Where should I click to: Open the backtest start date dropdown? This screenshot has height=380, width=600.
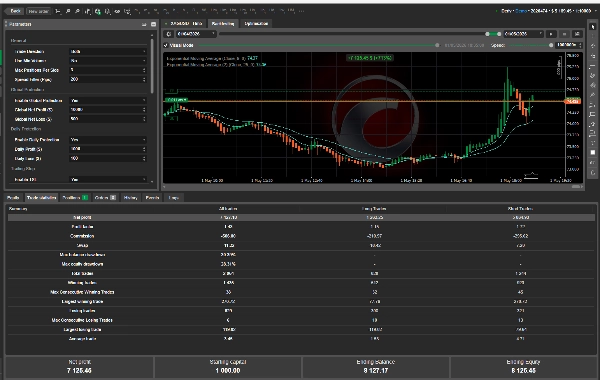(196, 34)
